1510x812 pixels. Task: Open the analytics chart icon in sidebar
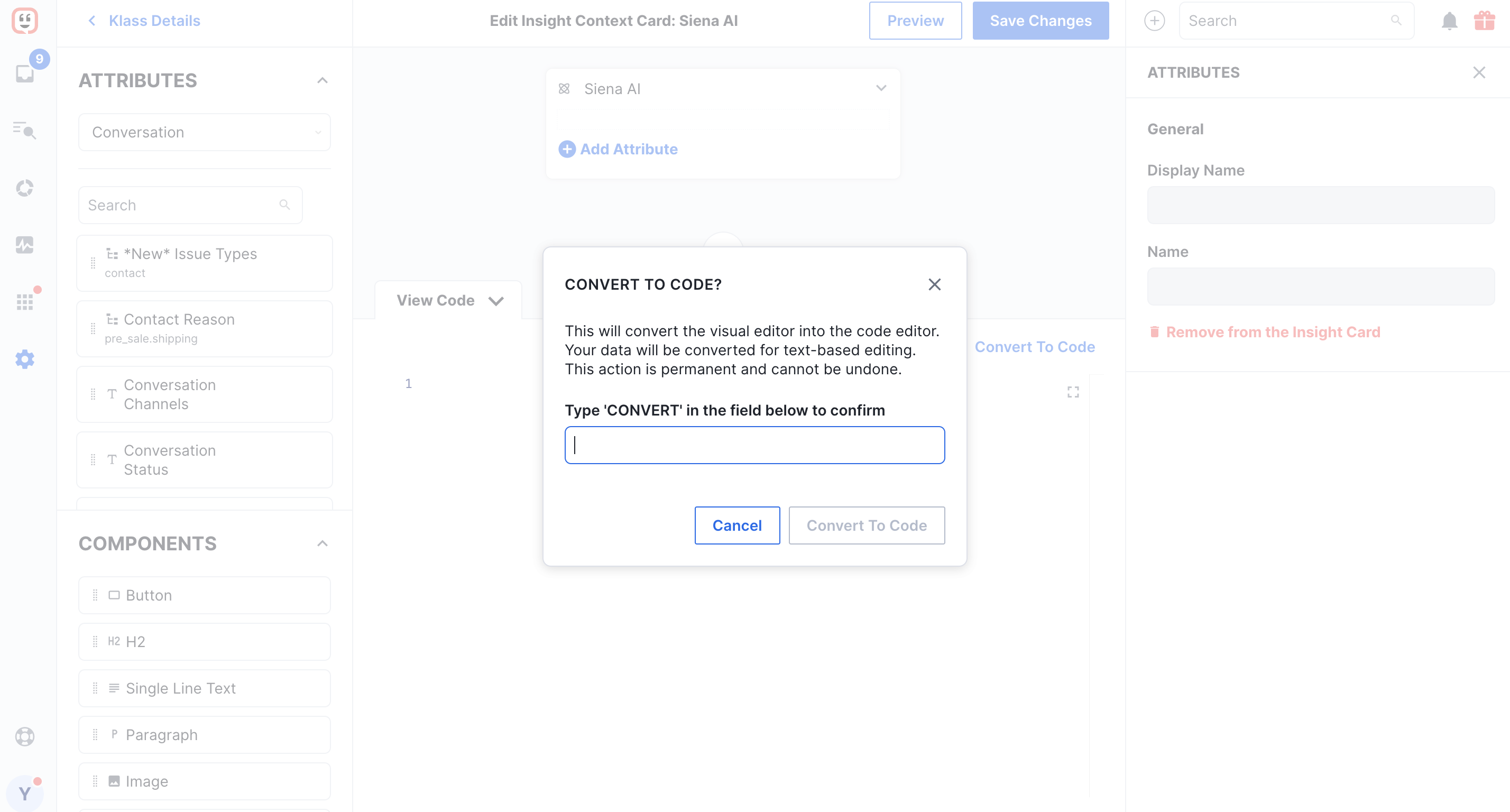point(25,244)
